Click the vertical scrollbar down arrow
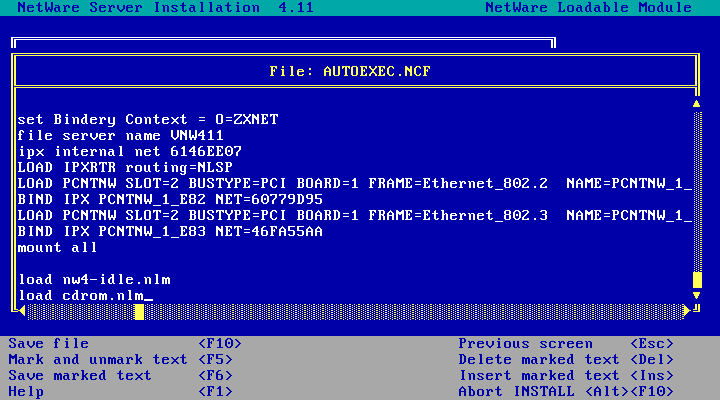 coord(697,295)
